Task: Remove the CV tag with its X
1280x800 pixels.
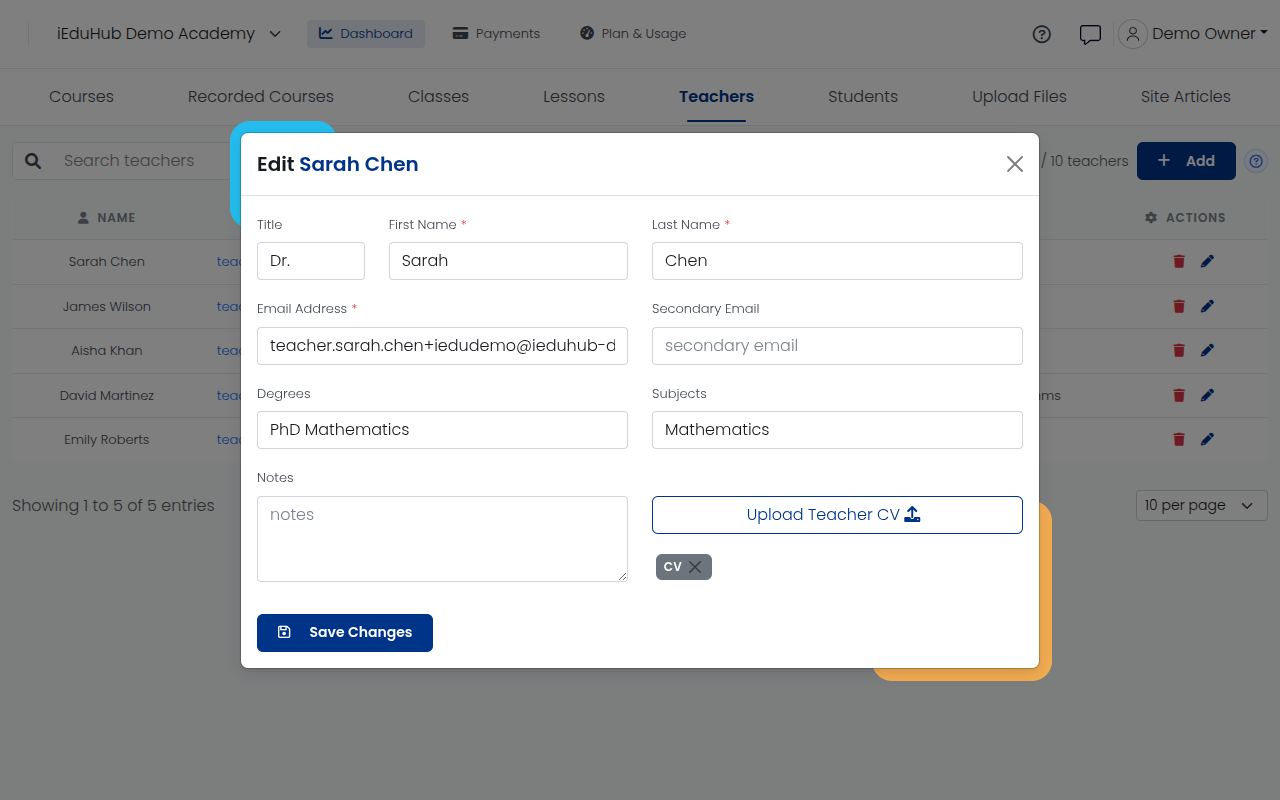Action: pos(695,567)
